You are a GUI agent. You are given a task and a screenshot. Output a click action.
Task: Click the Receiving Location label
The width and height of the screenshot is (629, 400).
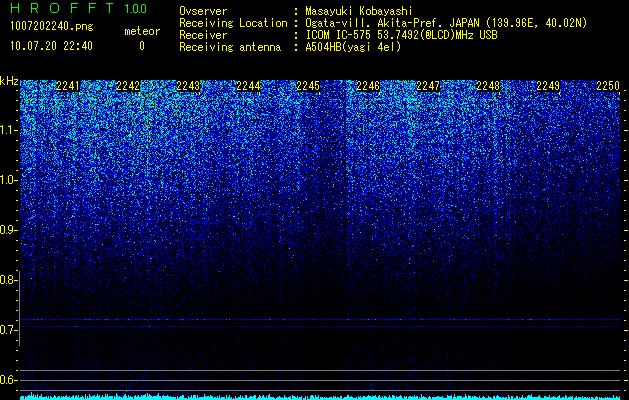[x=233, y=23]
